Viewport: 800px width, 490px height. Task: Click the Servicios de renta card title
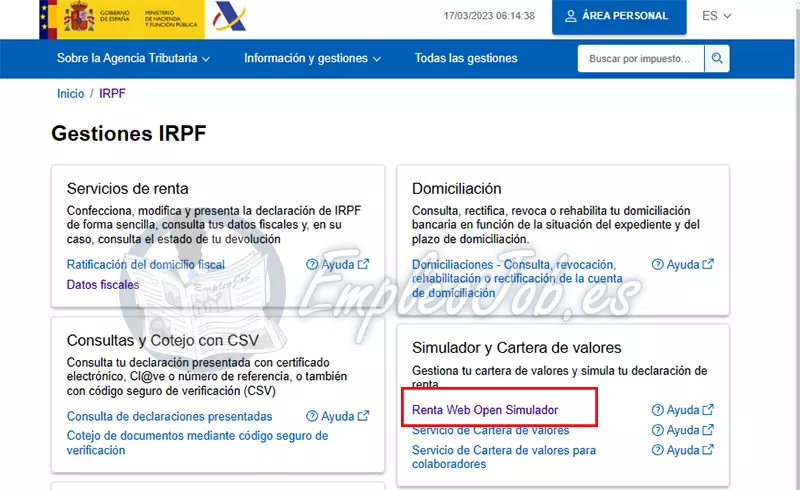coord(128,189)
